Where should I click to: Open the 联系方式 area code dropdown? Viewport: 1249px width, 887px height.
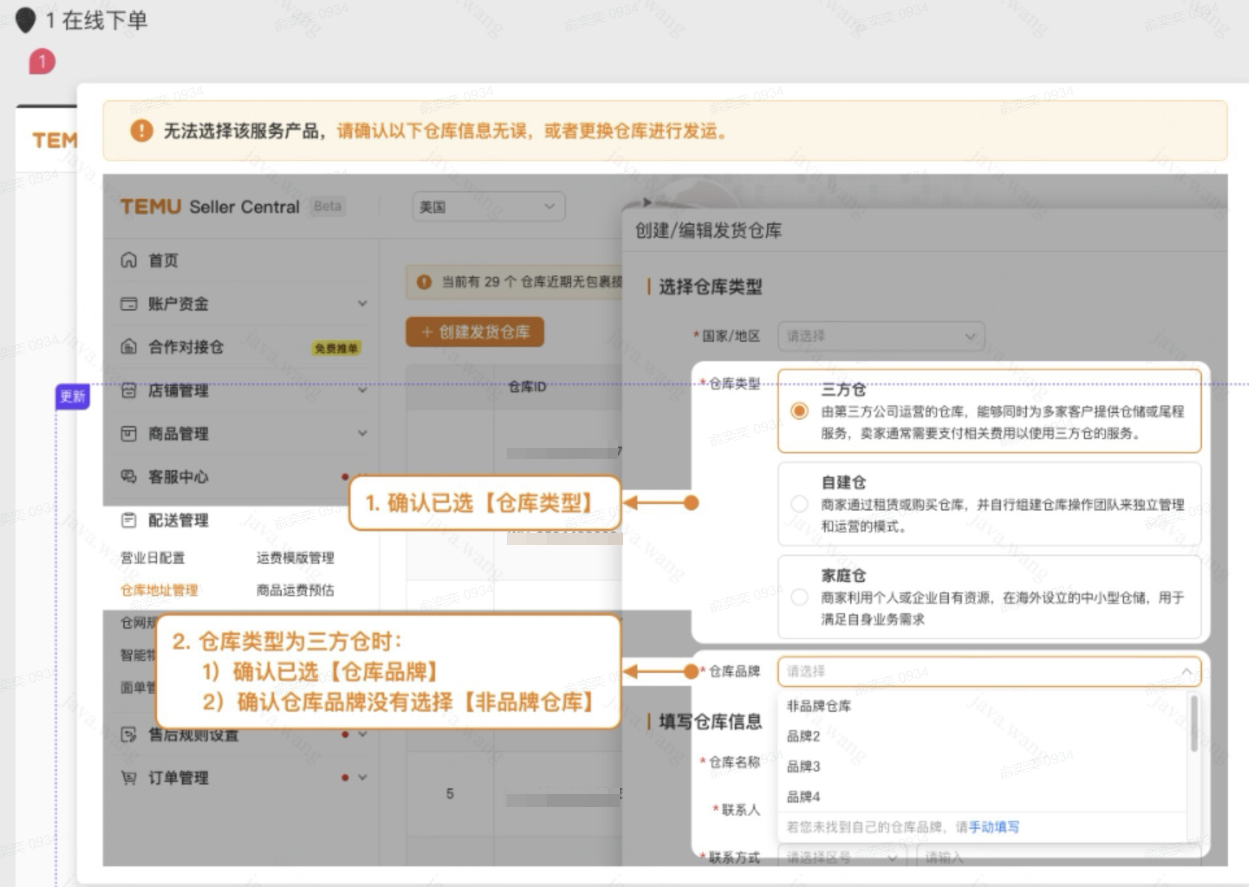click(x=843, y=857)
